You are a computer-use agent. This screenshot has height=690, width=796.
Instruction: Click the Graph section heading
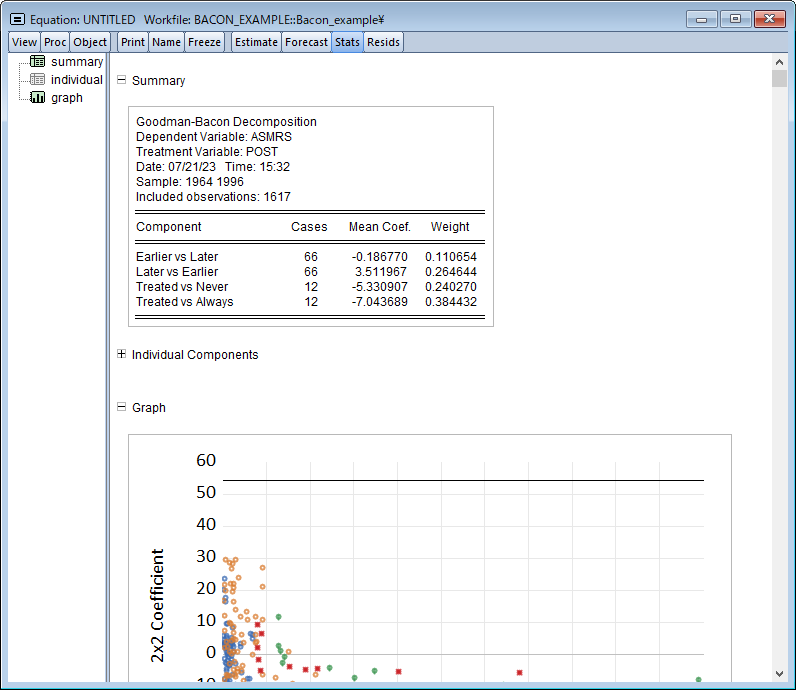pyautogui.click(x=149, y=408)
